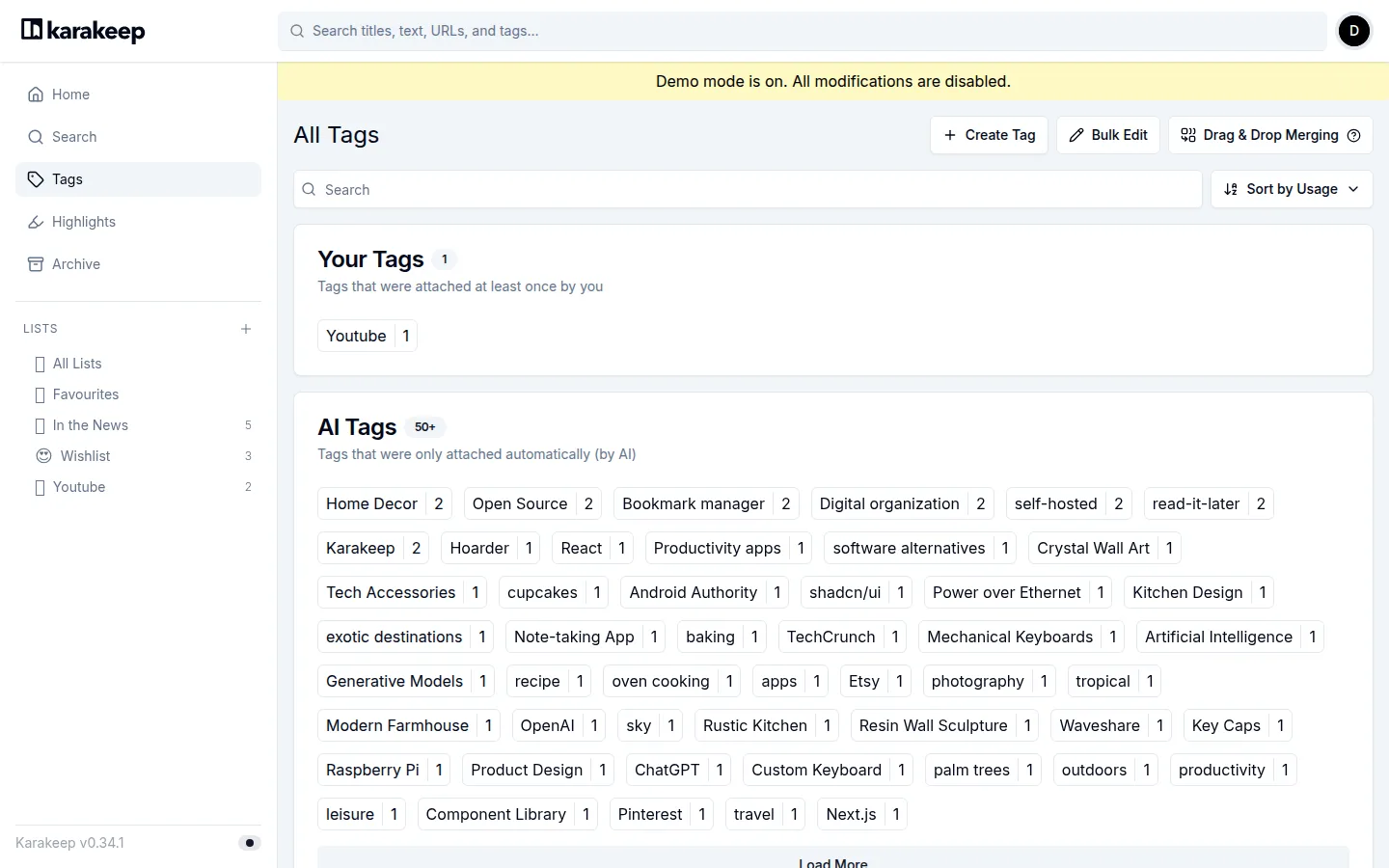Click the Drag & Drop Merging help icon
The height and width of the screenshot is (868, 1389).
tap(1354, 135)
